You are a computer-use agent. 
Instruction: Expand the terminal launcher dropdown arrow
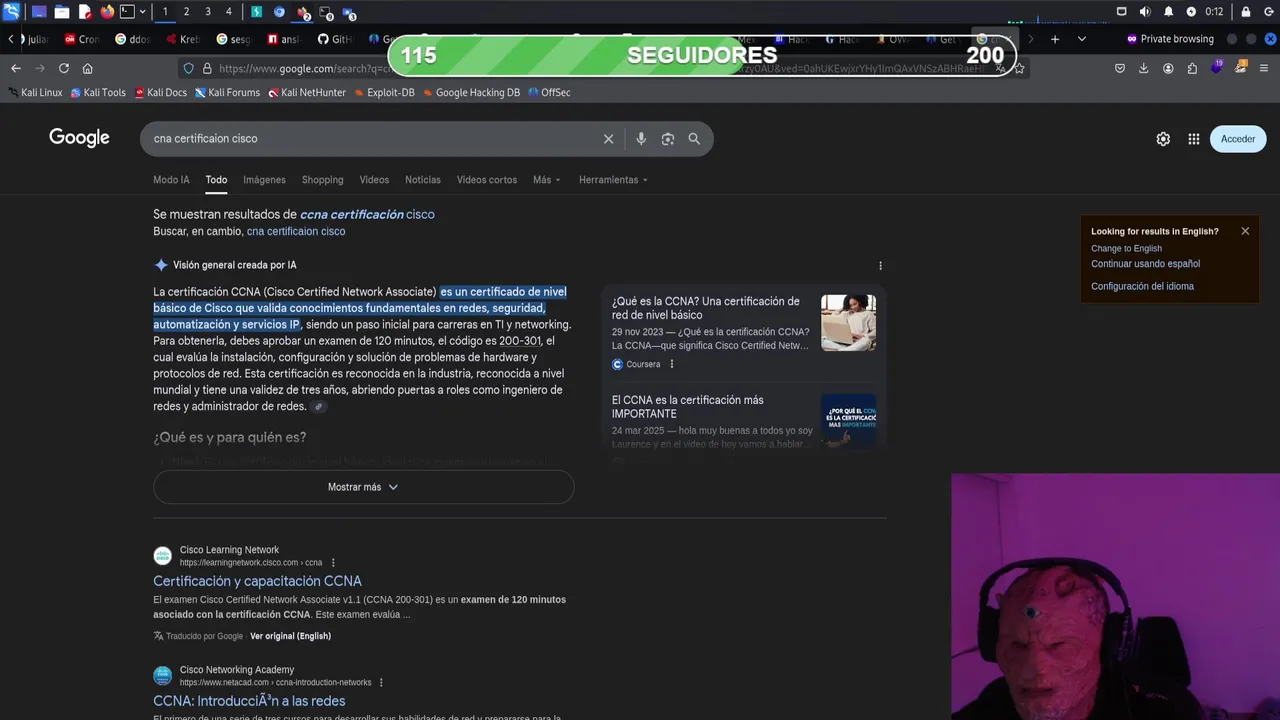click(143, 12)
